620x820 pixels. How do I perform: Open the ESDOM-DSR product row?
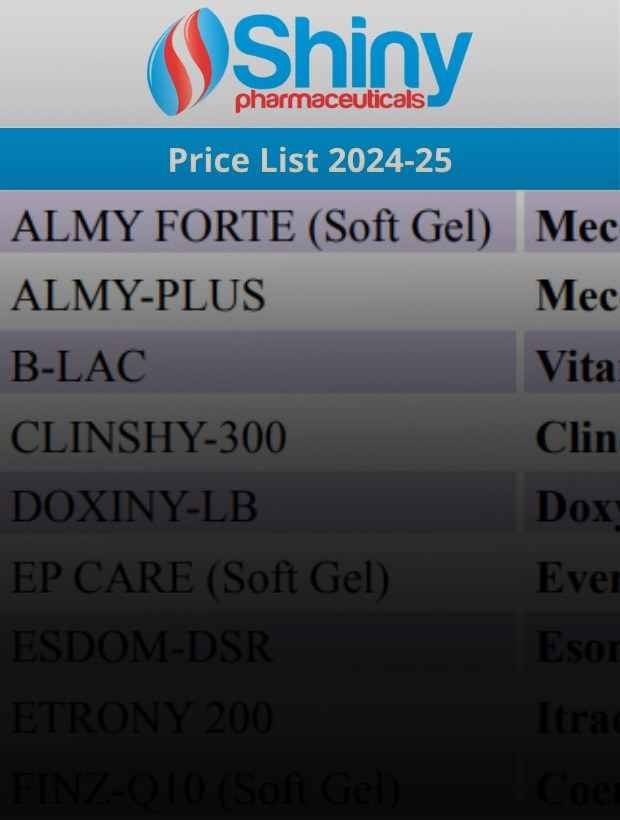click(258, 647)
